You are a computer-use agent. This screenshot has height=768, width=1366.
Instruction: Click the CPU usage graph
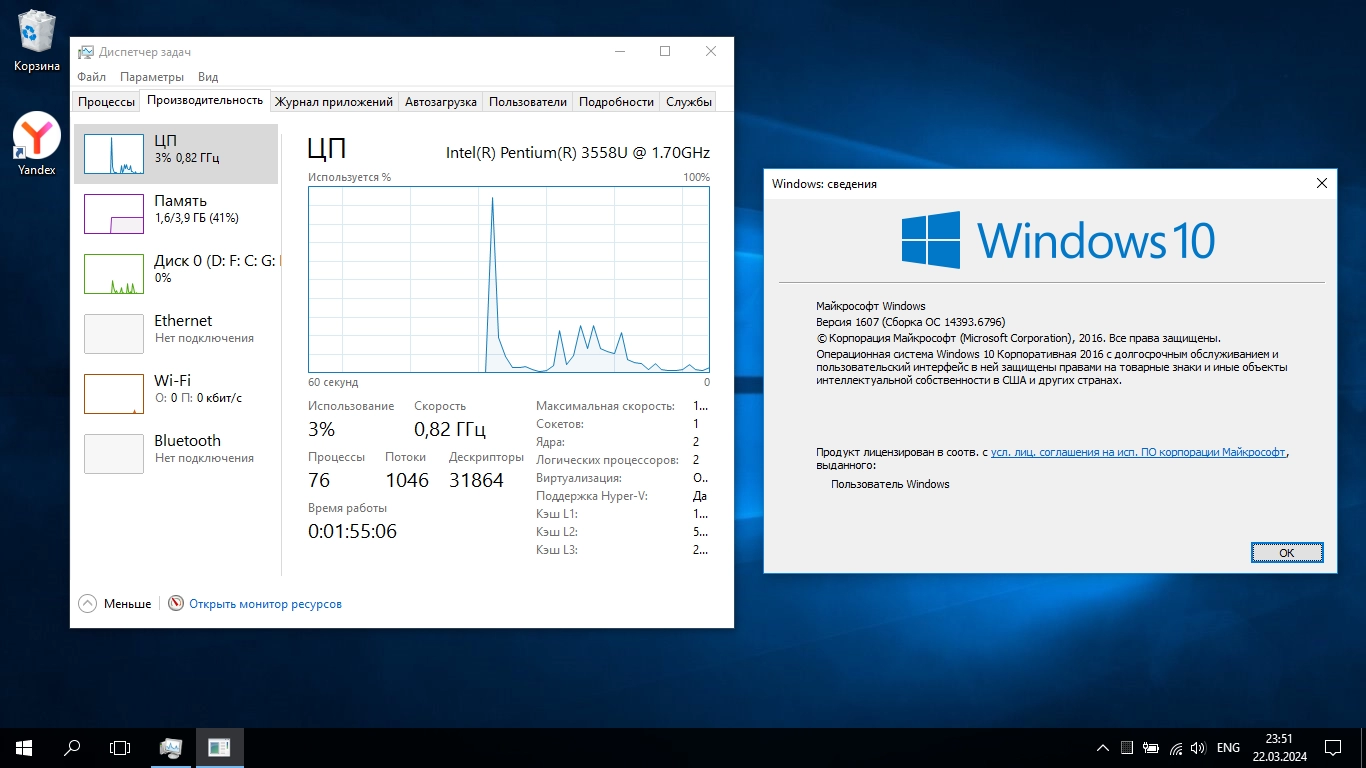click(509, 279)
